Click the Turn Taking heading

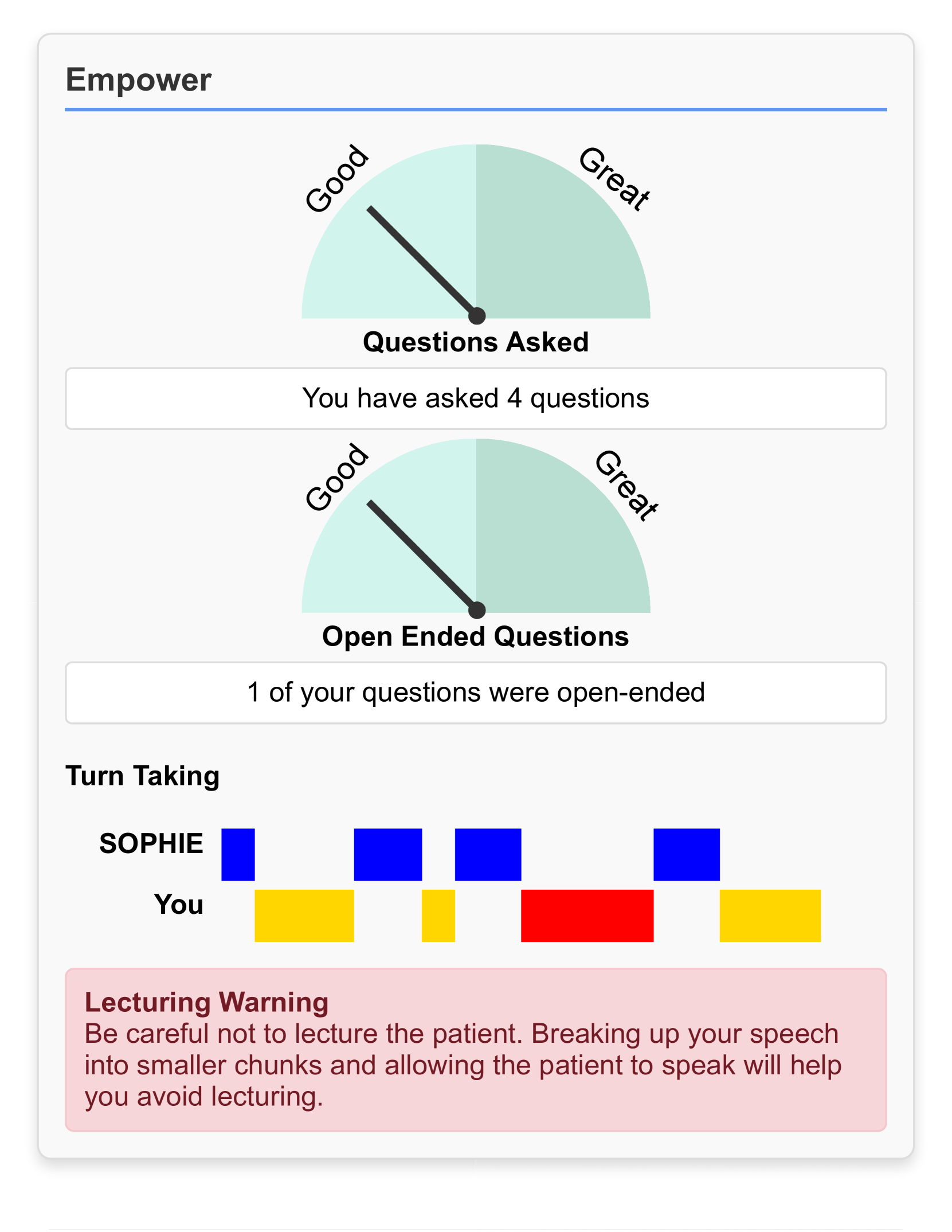point(143,776)
